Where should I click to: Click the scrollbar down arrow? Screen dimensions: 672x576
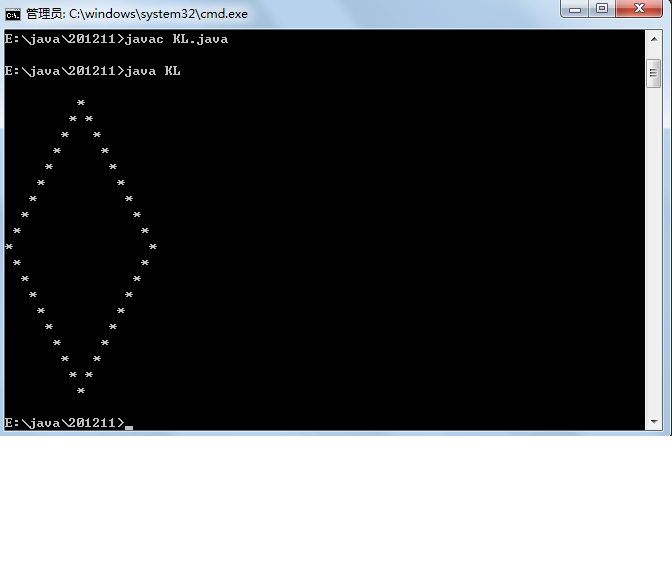654,422
